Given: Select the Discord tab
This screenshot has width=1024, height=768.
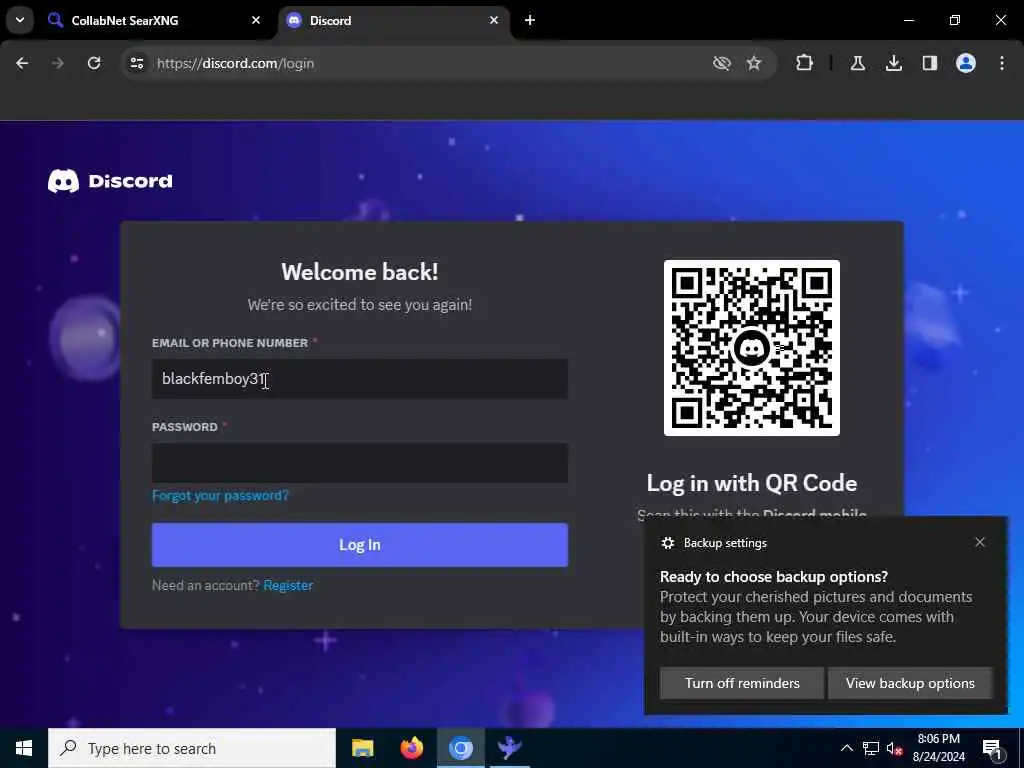Looking at the screenshot, I should pyautogui.click(x=395, y=21).
